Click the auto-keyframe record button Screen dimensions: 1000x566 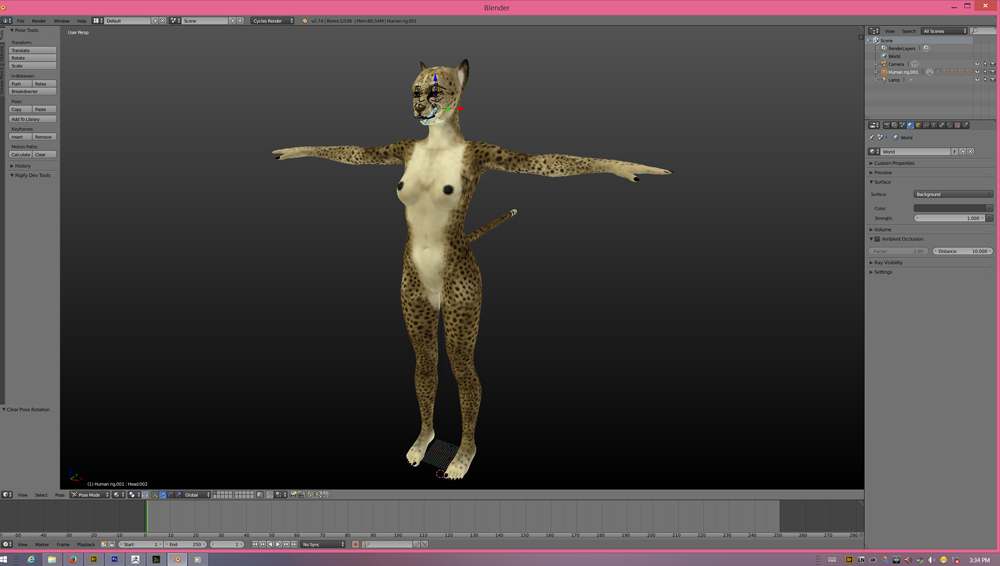(x=355, y=544)
